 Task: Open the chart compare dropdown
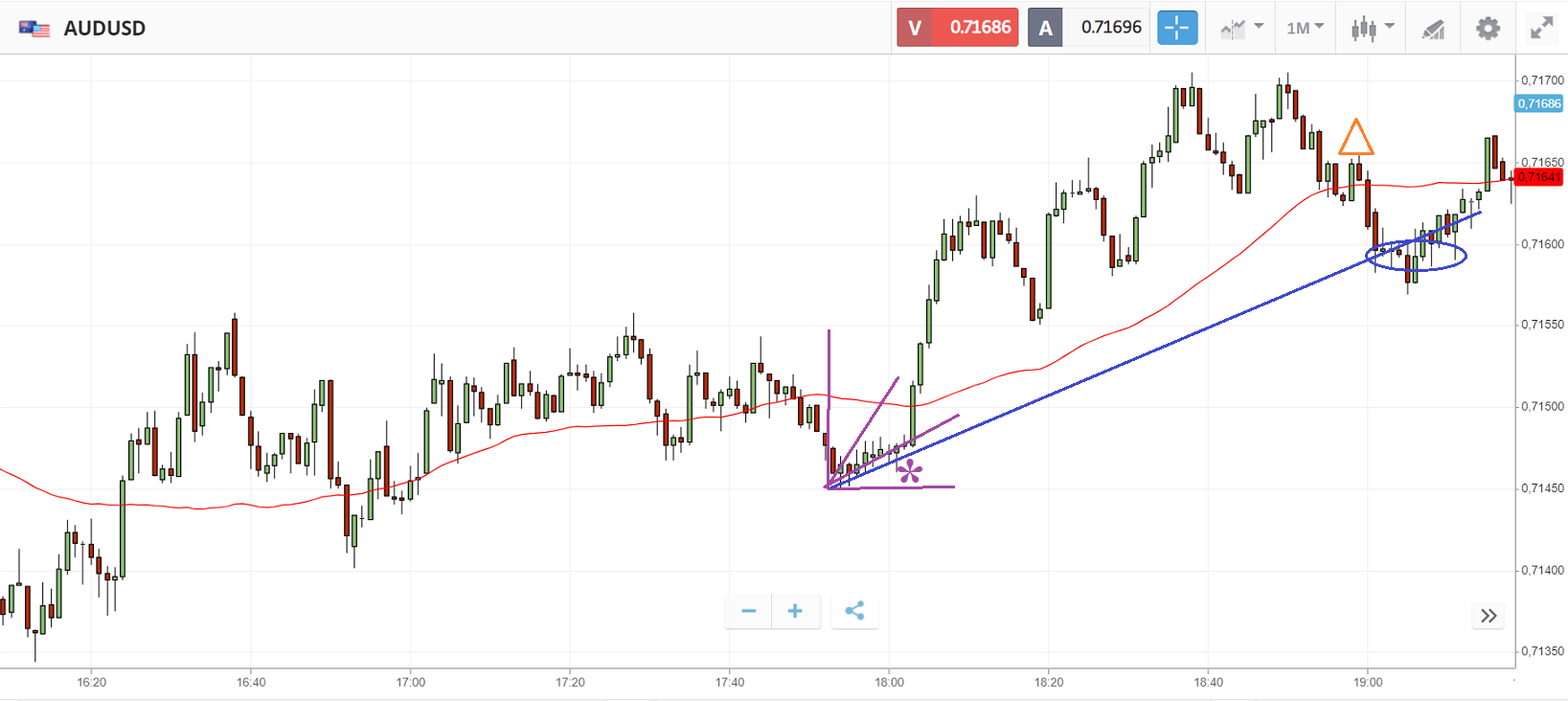[x=1241, y=28]
